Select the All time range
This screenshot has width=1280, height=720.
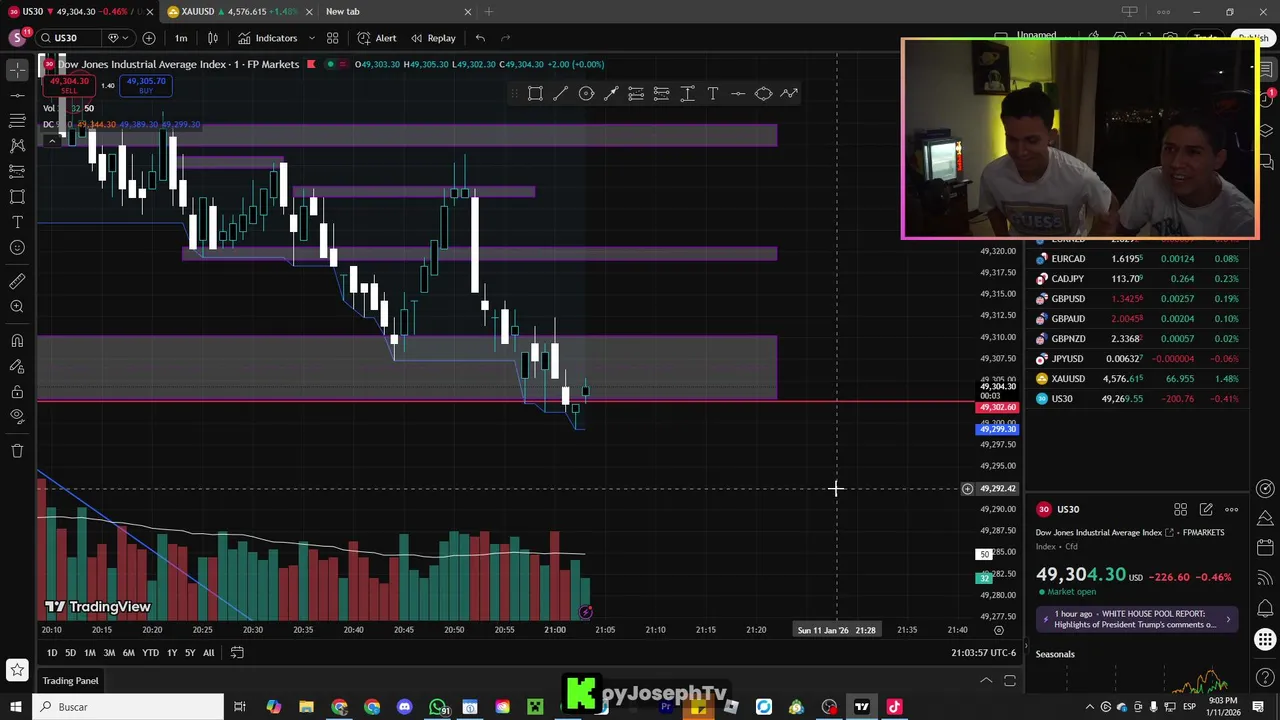click(208, 653)
